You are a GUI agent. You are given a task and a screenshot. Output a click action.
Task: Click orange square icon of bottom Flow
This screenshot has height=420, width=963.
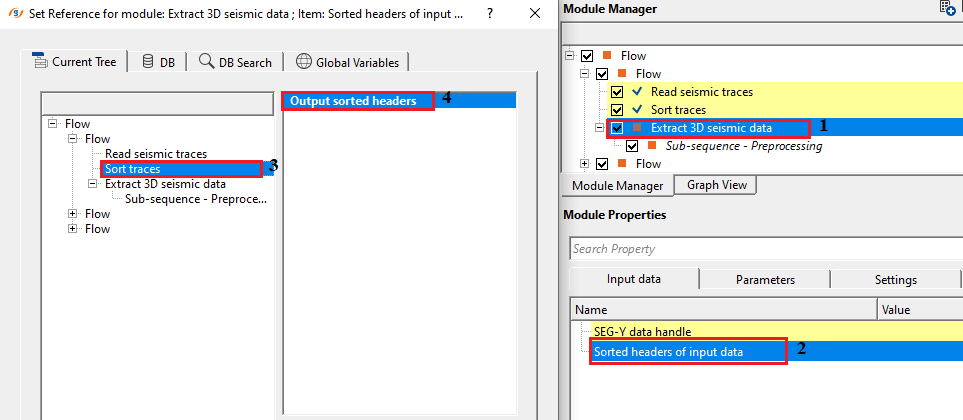623,164
